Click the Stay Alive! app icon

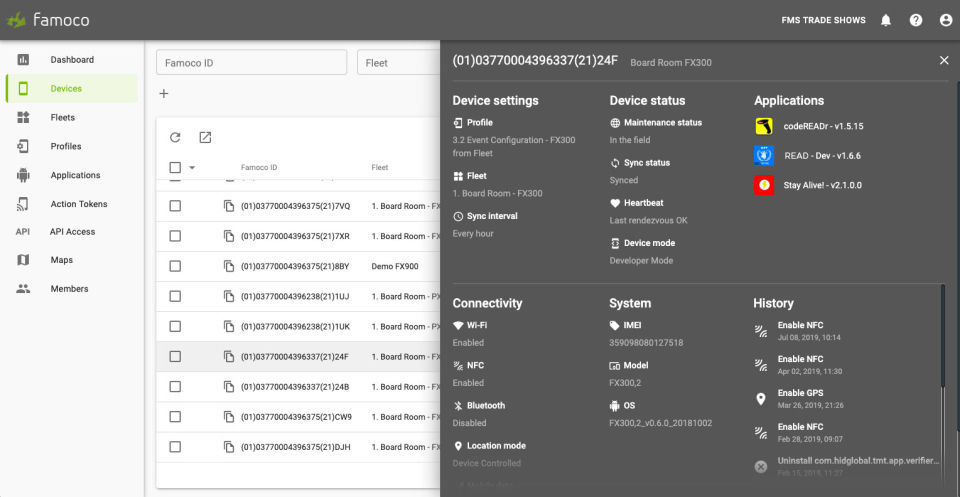tap(764, 185)
